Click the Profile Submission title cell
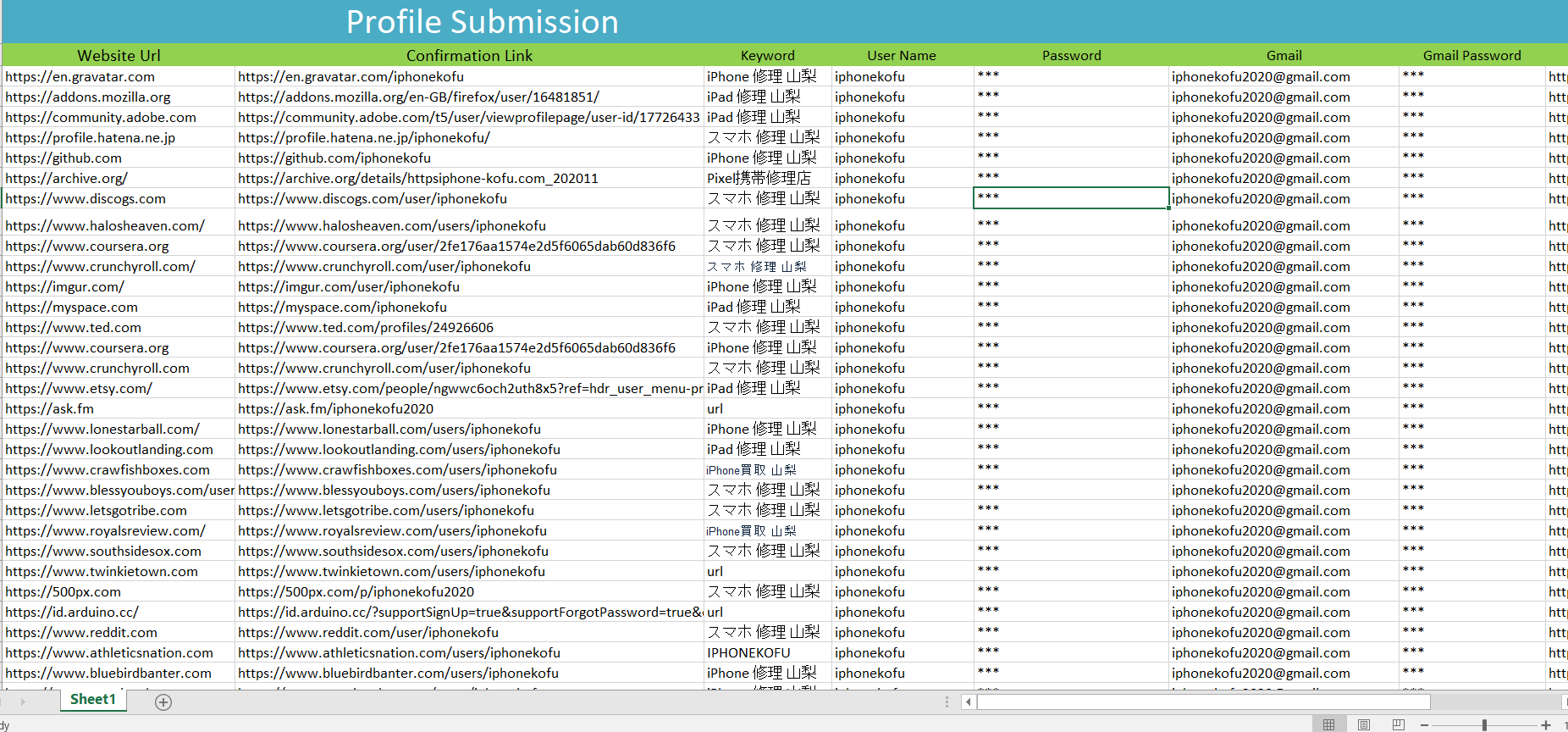The width and height of the screenshot is (1568, 732). (x=482, y=22)
